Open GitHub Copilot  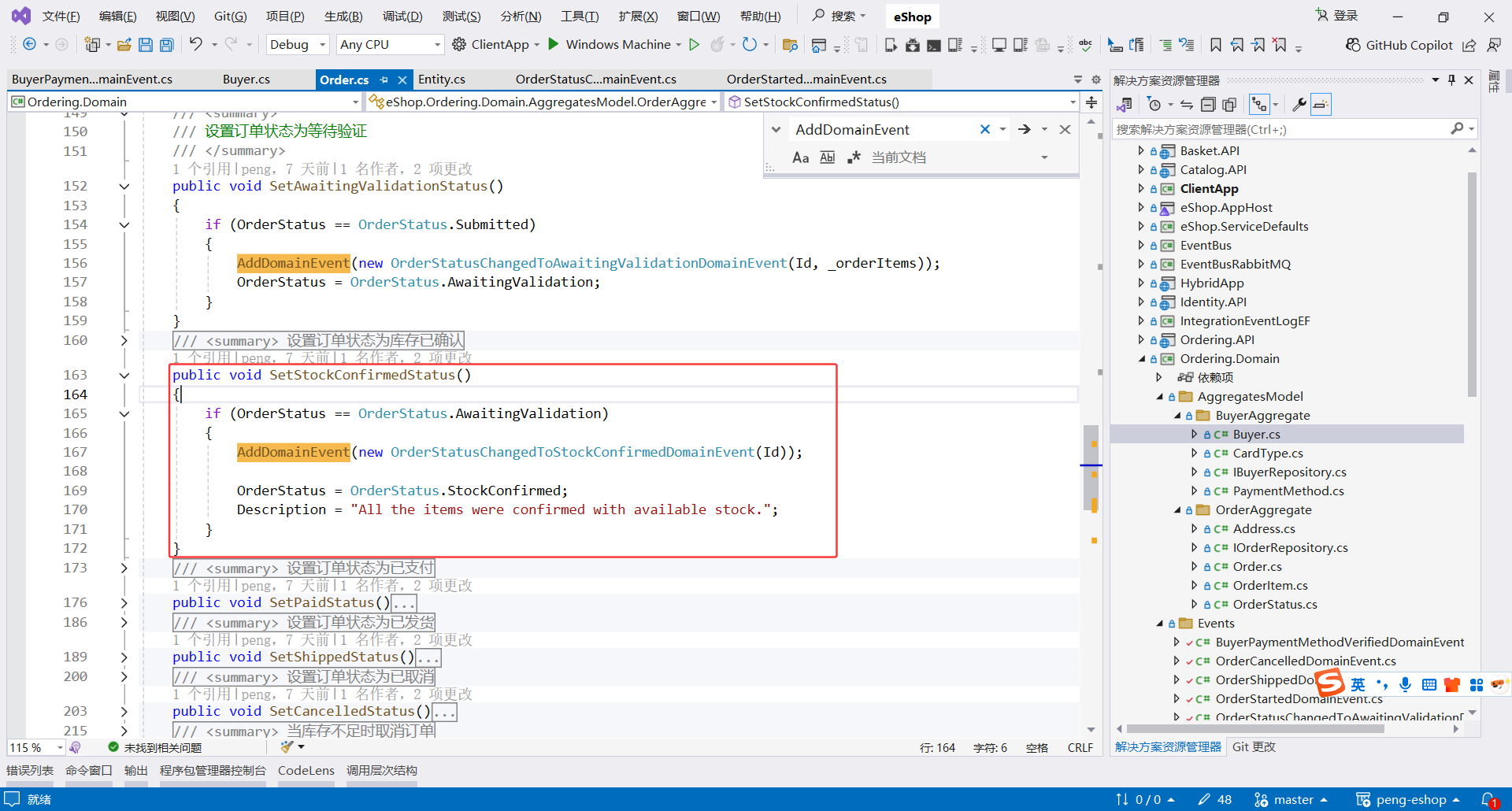click(x=1399, y=45)
